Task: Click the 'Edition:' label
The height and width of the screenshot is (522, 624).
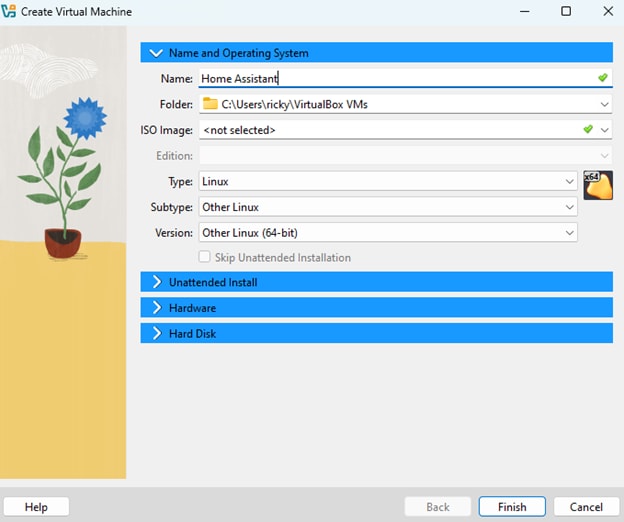Action: (x=174, y=156)
